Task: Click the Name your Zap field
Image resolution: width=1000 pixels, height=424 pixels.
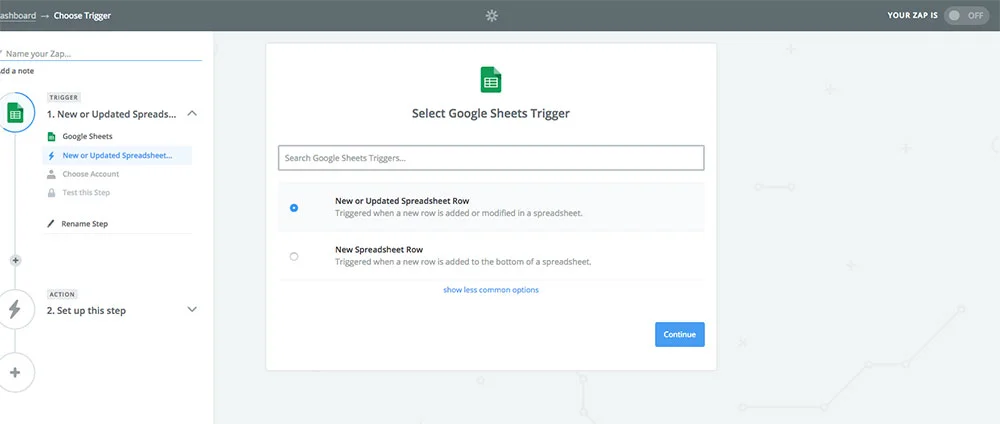Action: (101, 54)
